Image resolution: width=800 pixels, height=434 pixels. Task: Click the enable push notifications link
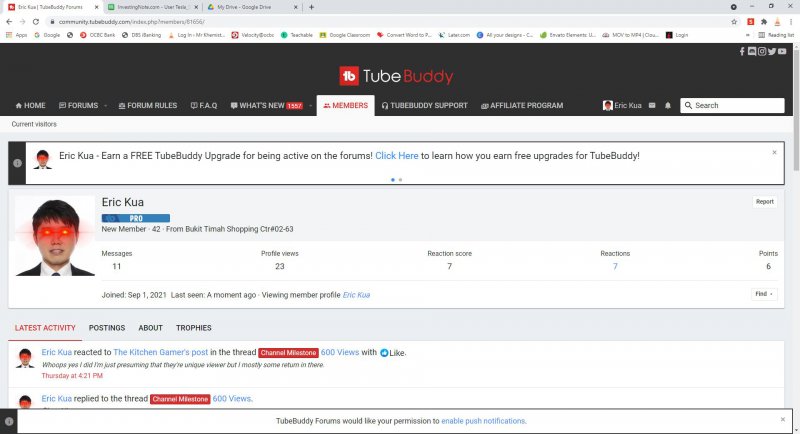(x=483, y=421)
